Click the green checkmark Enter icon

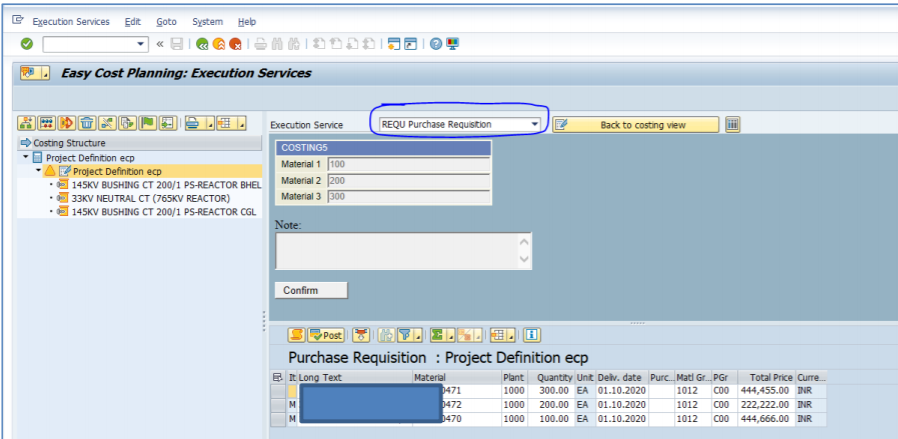coord(26,43)
